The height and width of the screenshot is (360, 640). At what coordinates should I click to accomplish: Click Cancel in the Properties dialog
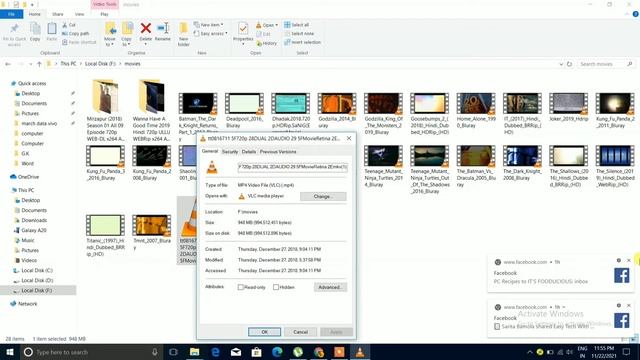300,332
